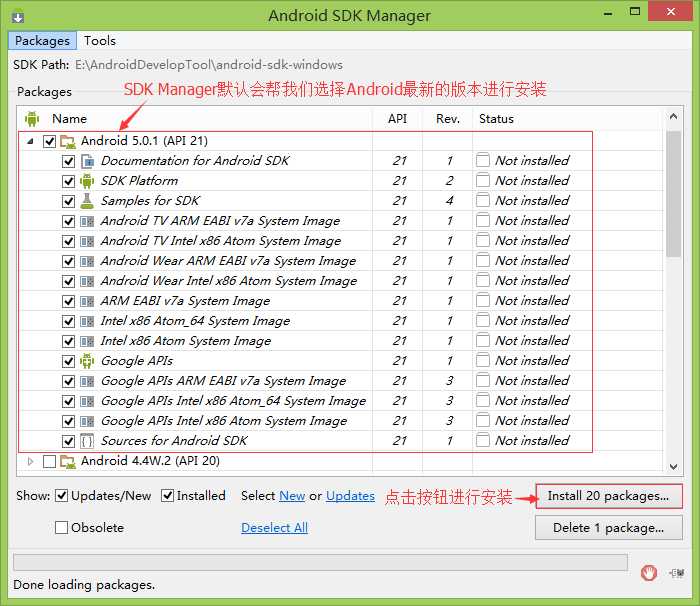The height and width of the screenshot is (606, 700).
Task: Open the Packages menu
Action: (x=42, y=41)
